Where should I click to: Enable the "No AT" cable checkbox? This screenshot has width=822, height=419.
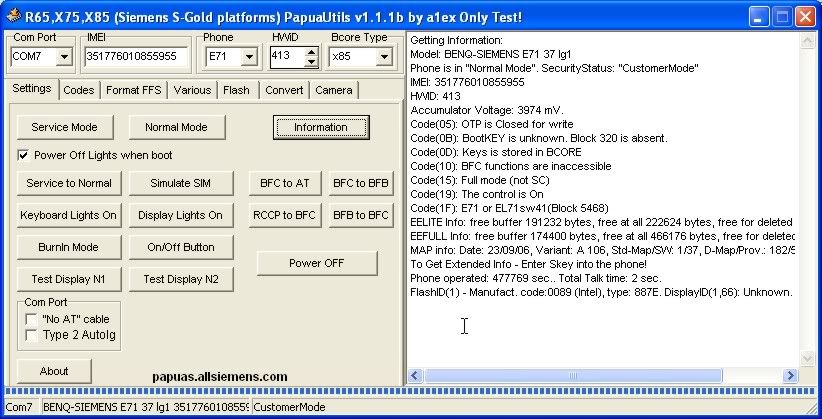[x=31, y=319]
